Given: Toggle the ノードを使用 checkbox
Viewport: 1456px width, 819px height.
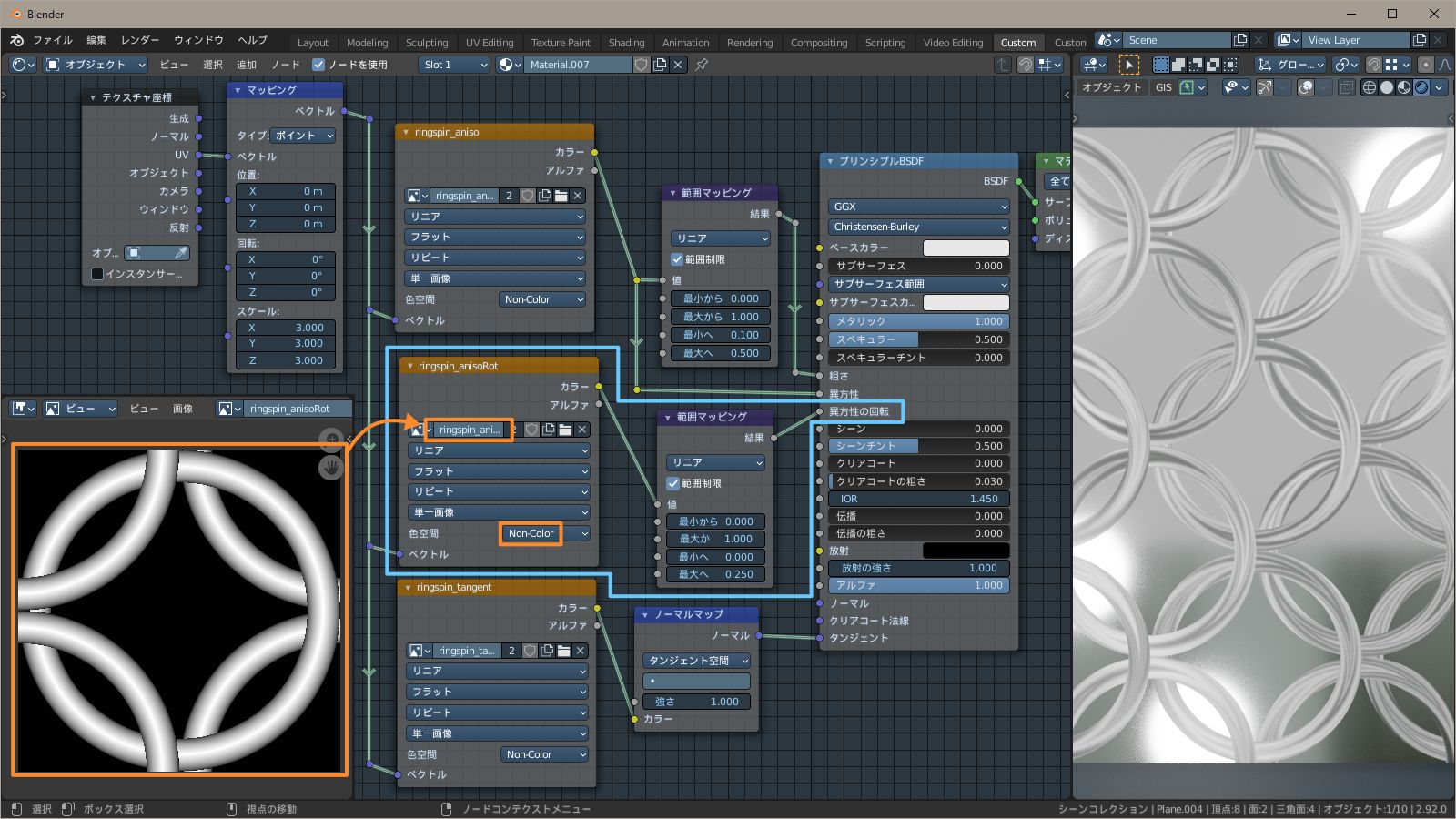Looking at the screenshot, I should [318, 65].
